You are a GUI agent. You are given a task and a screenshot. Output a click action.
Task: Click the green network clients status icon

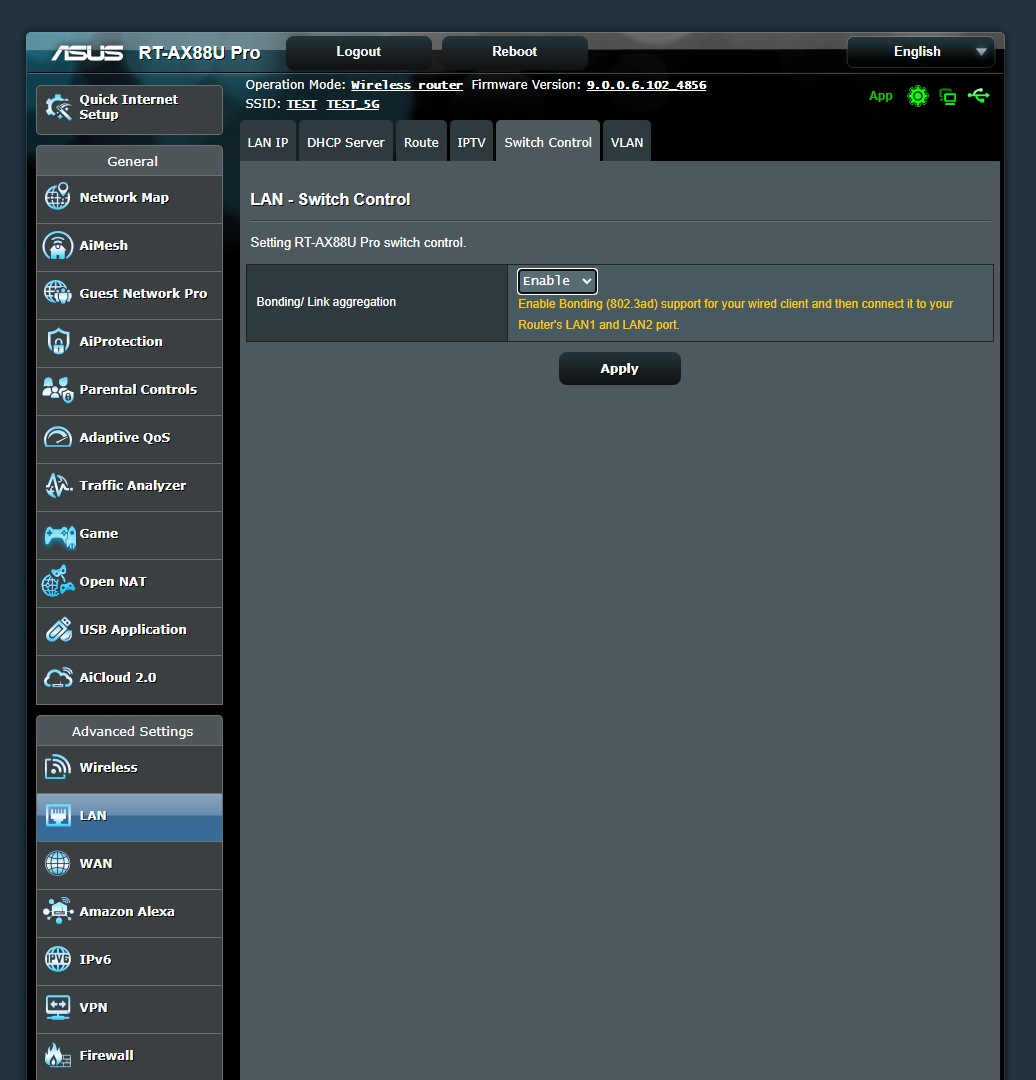(949, 96)
